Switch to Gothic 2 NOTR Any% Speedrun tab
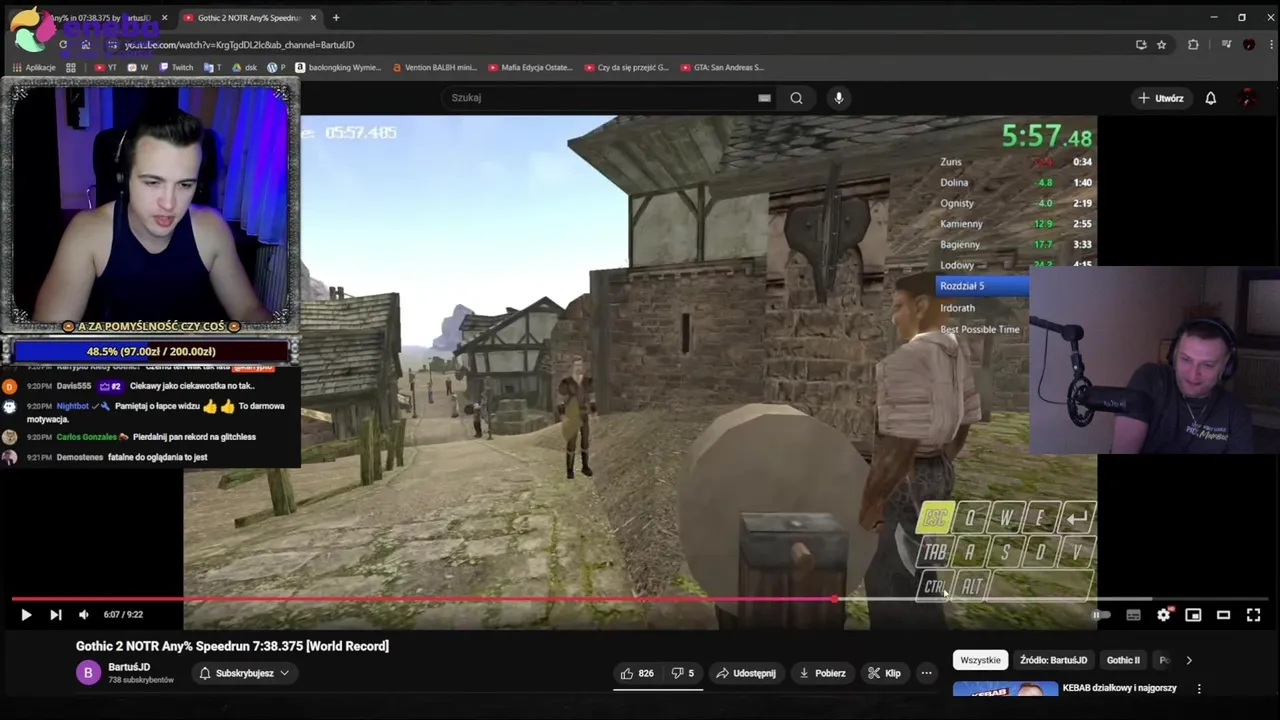 click(249, 17)
